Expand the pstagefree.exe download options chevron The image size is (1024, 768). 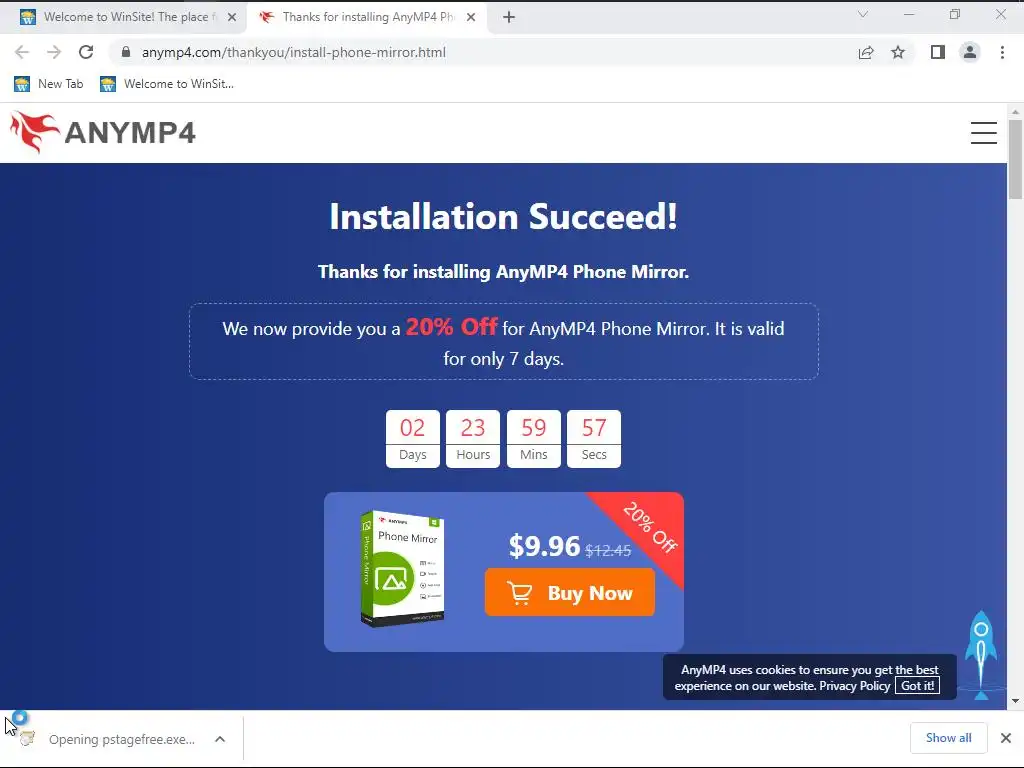point(220,739)
